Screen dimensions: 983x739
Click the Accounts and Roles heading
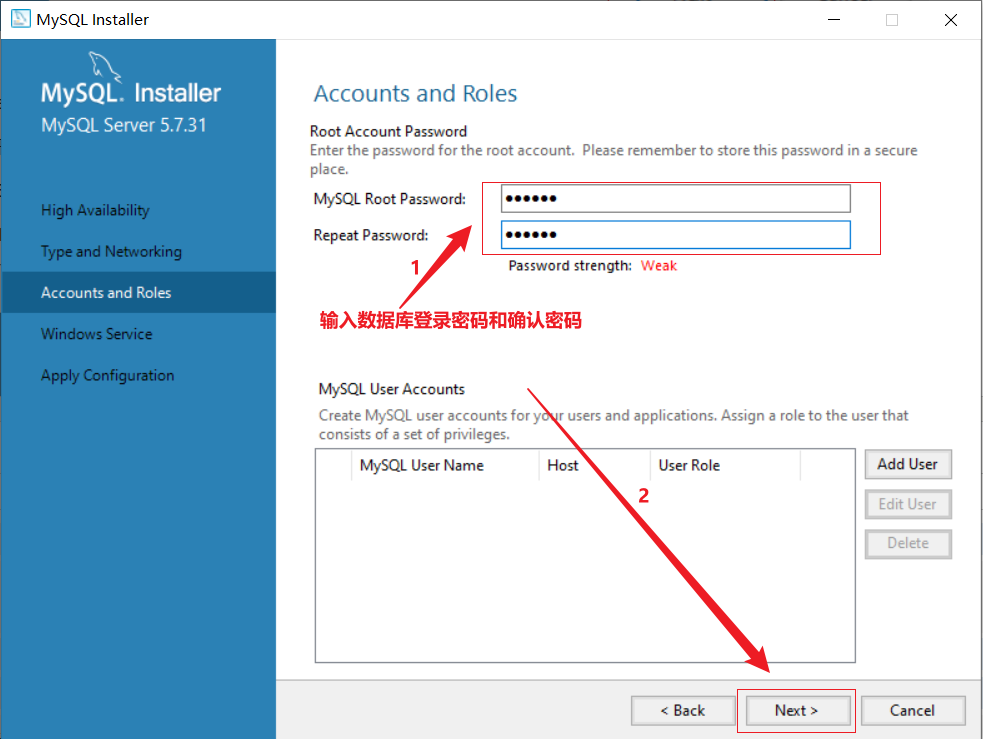click(x=416, y=93)
